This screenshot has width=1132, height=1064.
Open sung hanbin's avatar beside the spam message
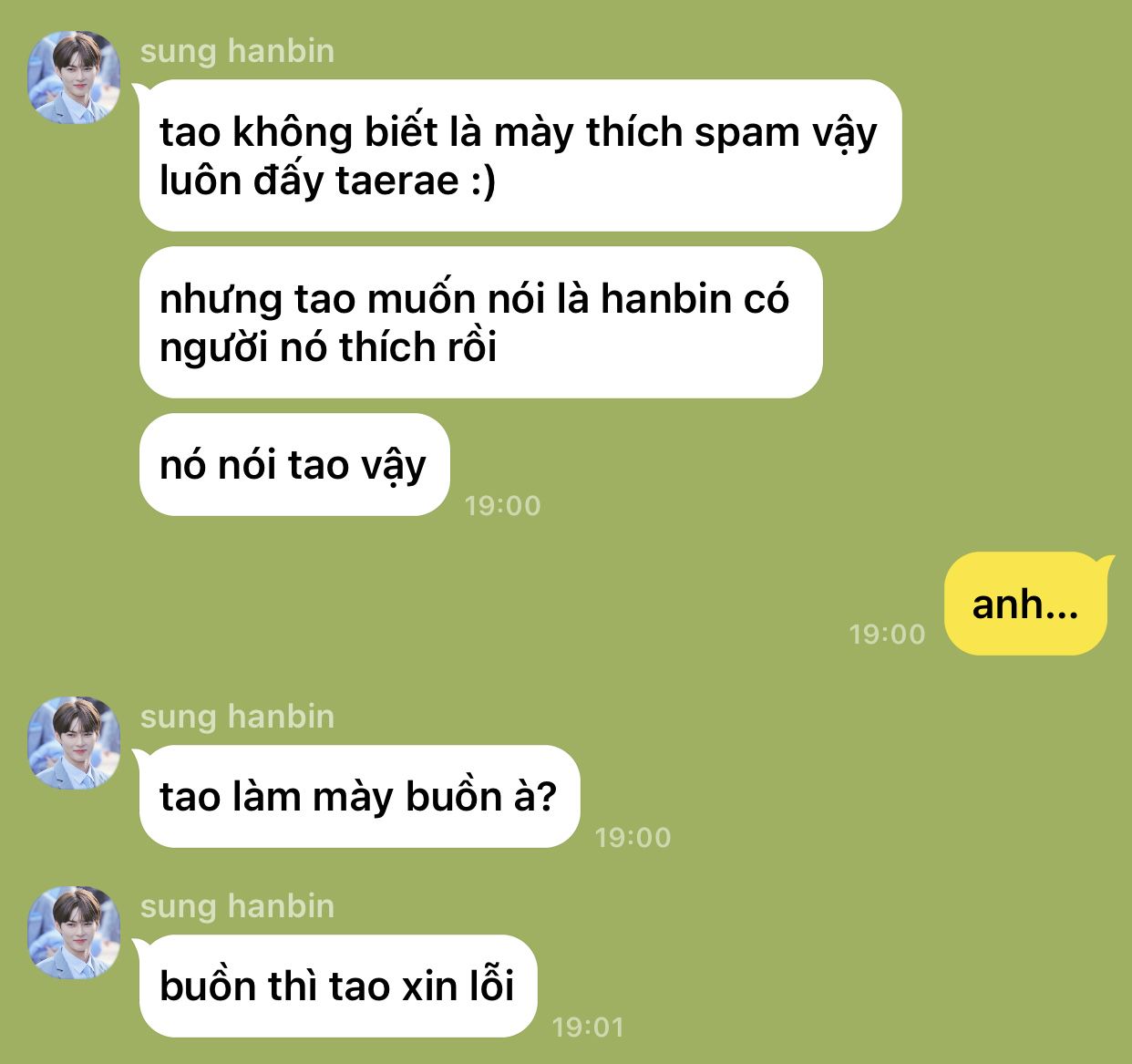(75, 77)
